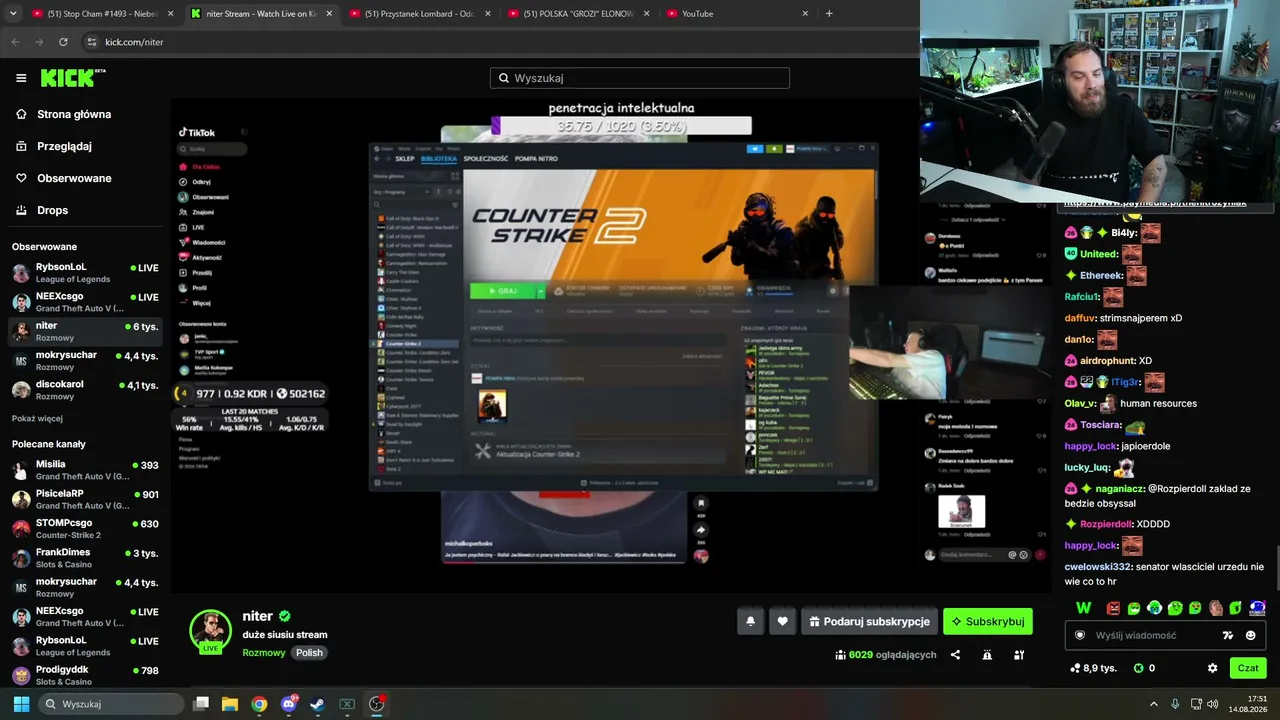
Task: Open Misilia recommended channel
Action: click(x=85, y=470)
